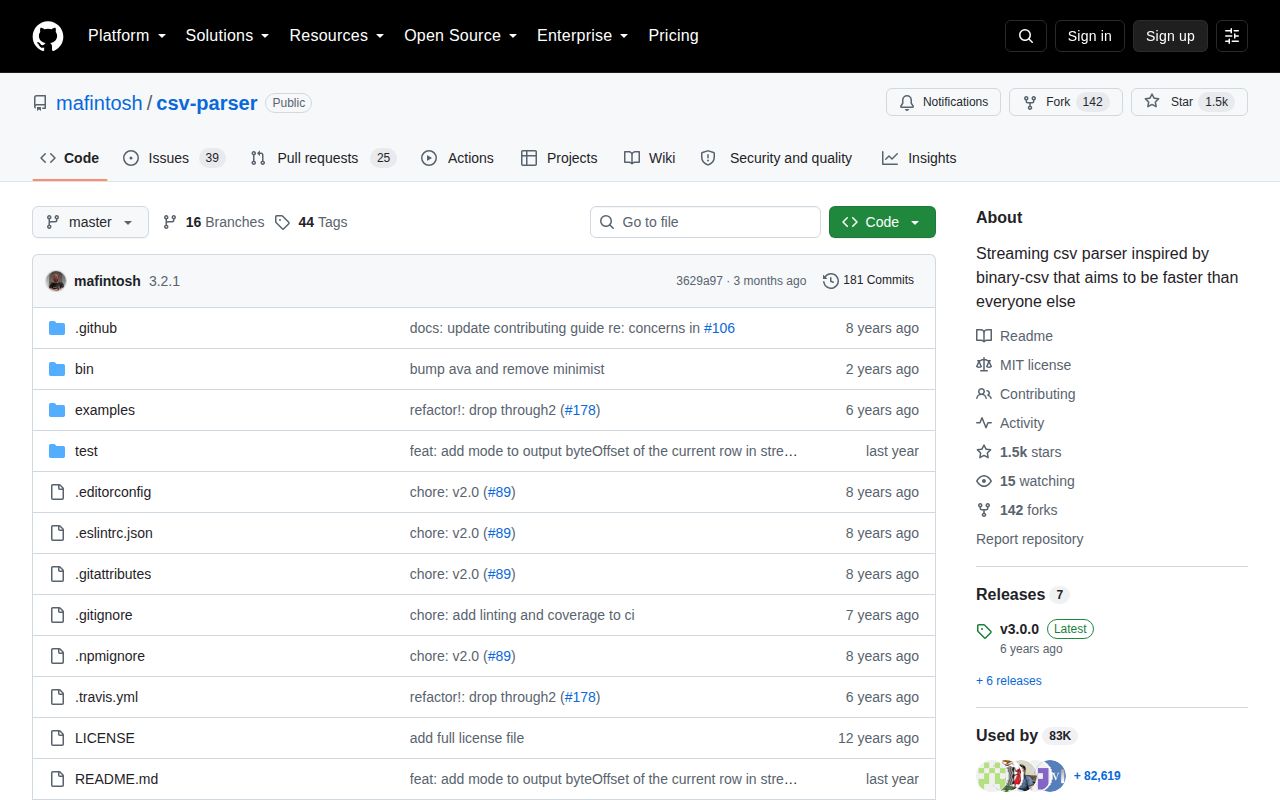This screenshot has width=1280, height=800.
Task: Fork the repository with the Fork button
Action: (1066, 102)
